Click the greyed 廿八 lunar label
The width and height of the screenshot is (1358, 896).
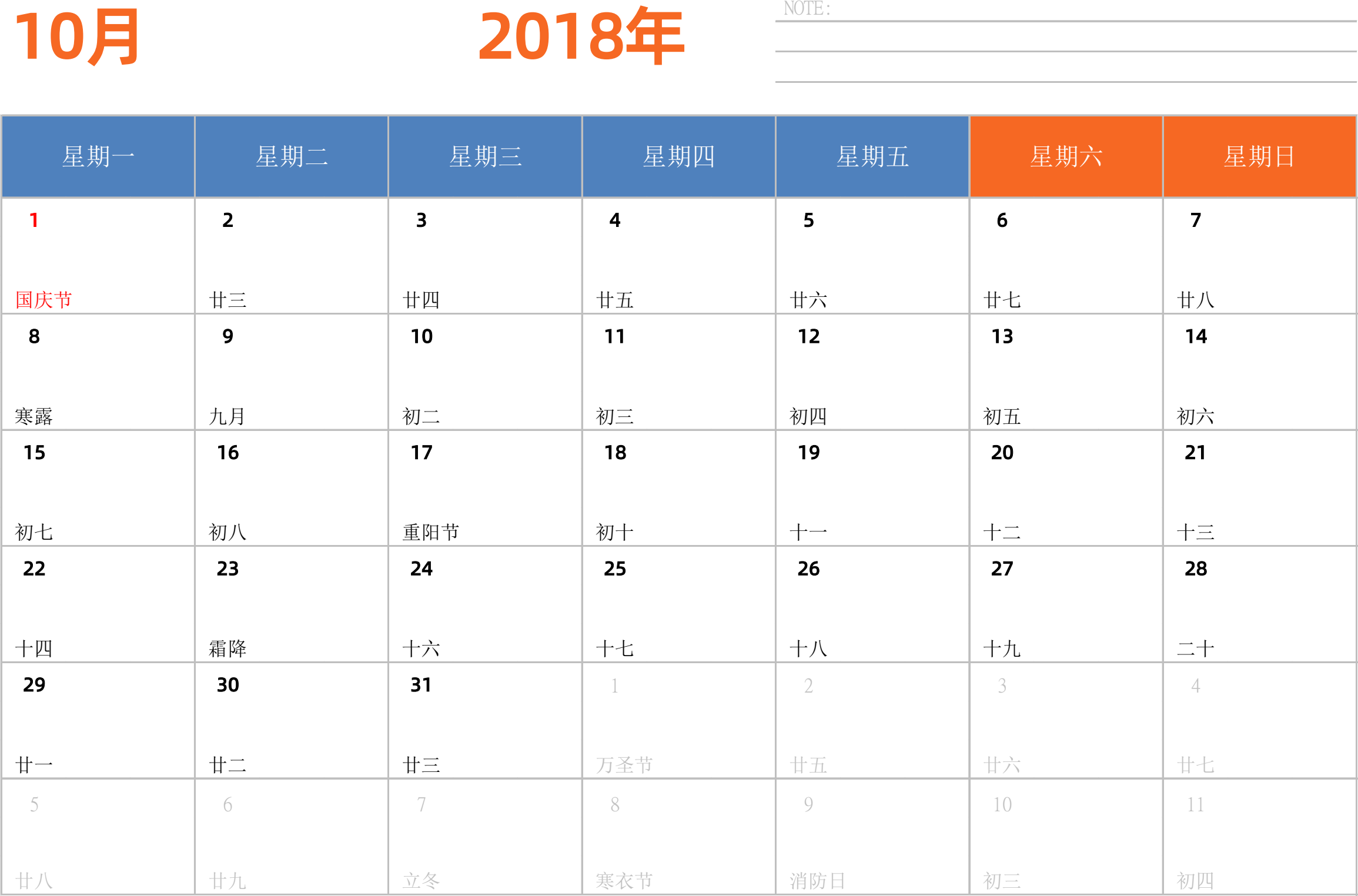pos(34,881)
